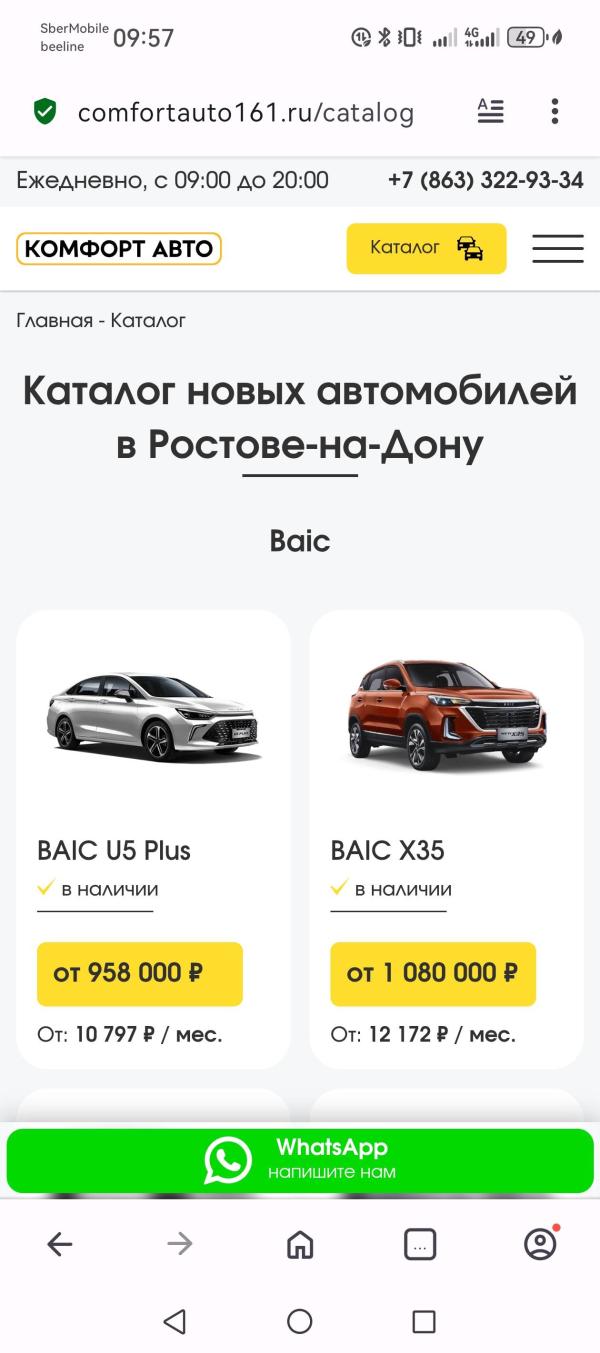The image size is (600, 1353).
Task: Open the silver BAIC U5 Plus car image
Action: (x=153, y=717)
